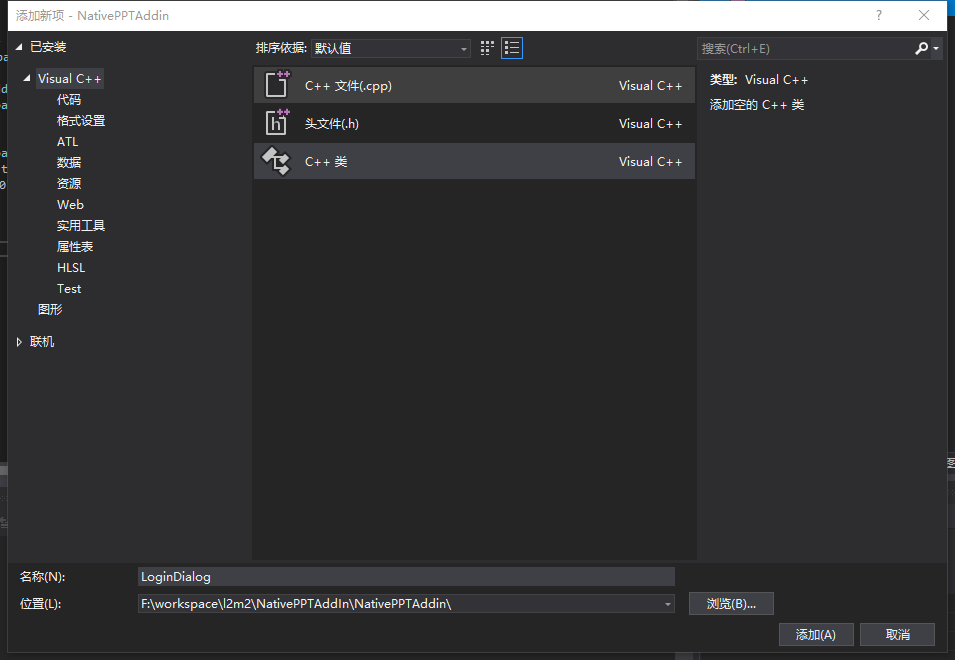Open the 排序依据 默认值 dropdown
The height and width of the screenshot is (660, 955).
pyautogui.click(x=390, y=48)
